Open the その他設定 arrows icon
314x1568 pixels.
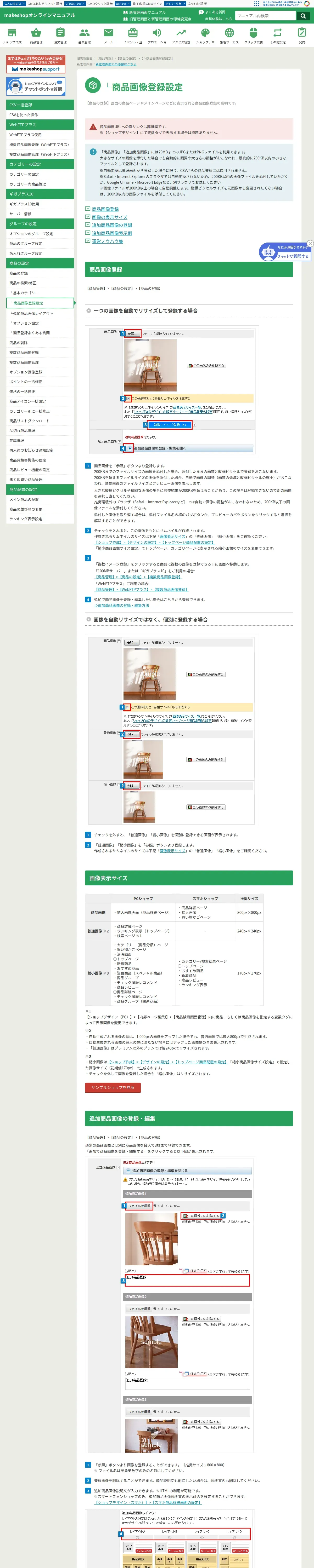tap(277, 33)
